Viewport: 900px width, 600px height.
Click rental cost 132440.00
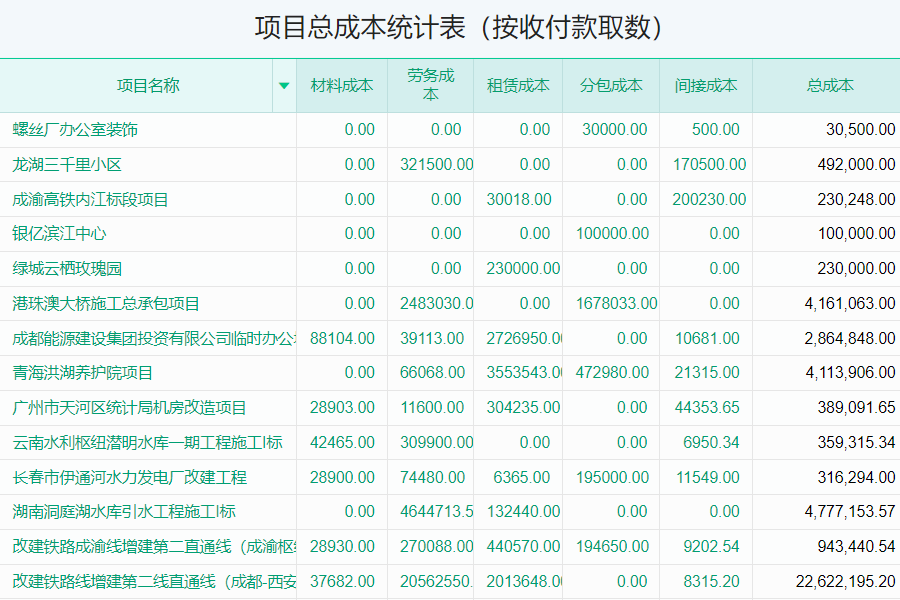pyautogui.click(x=523, y=512)
